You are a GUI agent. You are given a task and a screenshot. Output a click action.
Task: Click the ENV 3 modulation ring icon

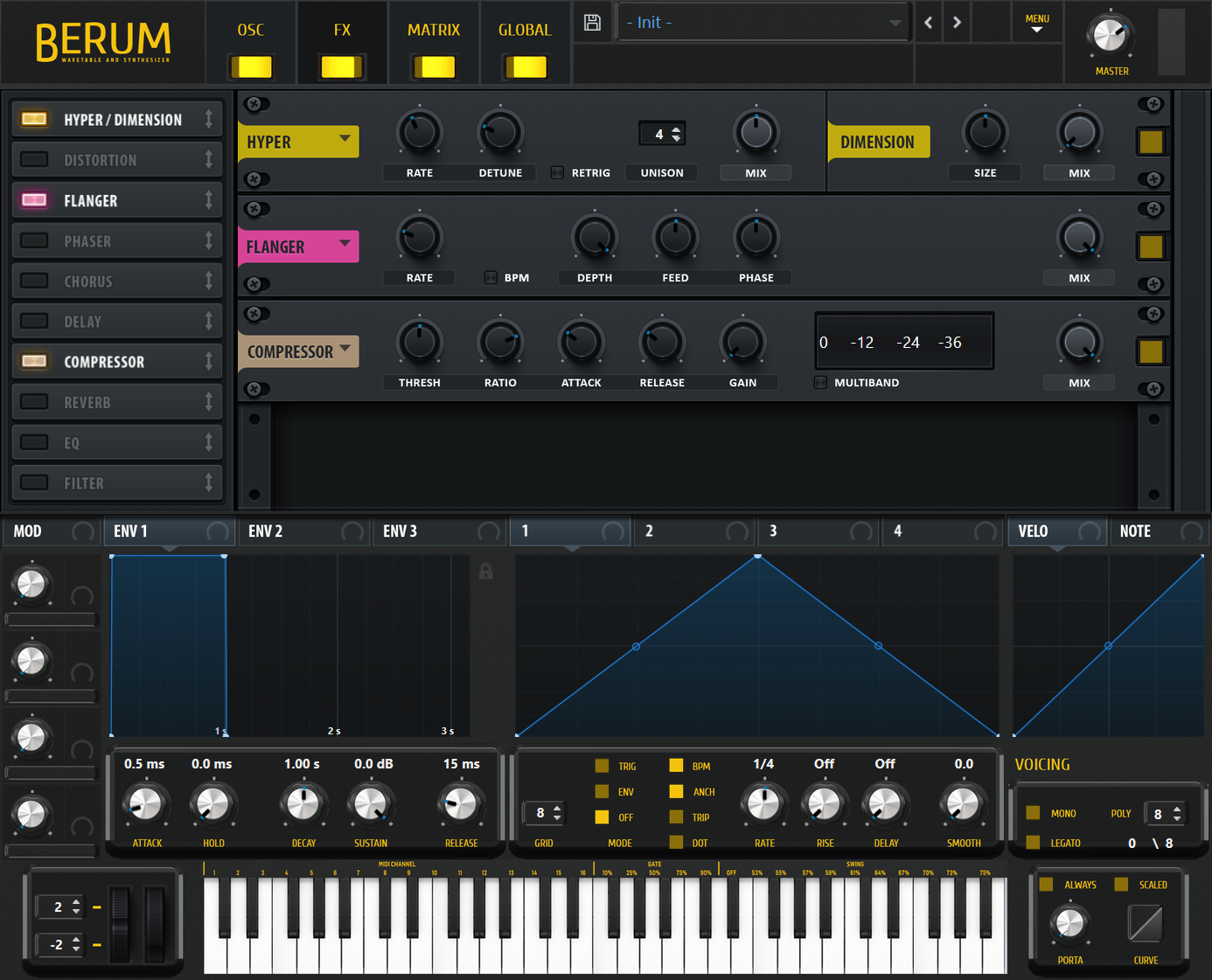[x=489, y=532]
